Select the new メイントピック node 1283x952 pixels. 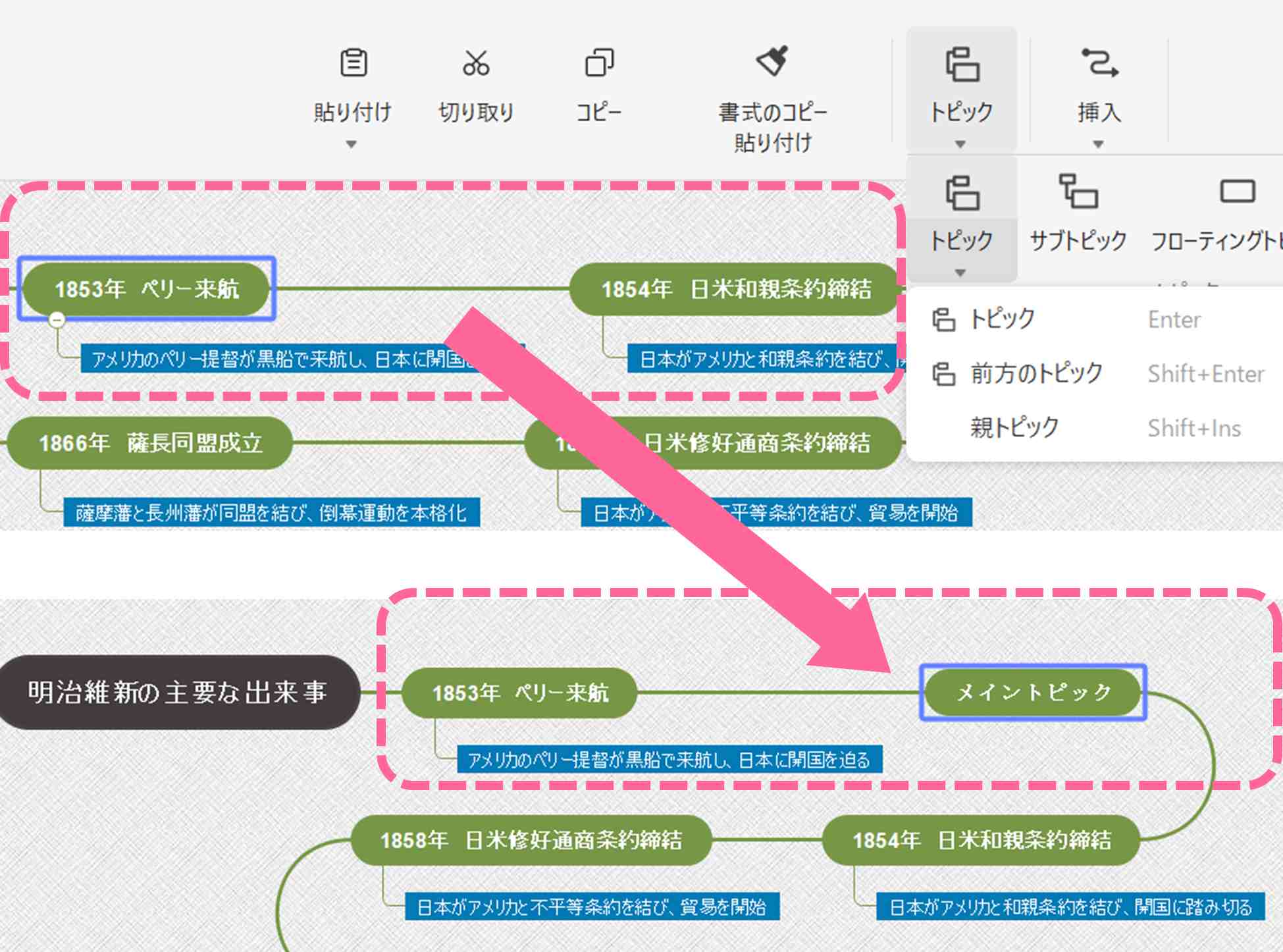(x=1033, y=692)
